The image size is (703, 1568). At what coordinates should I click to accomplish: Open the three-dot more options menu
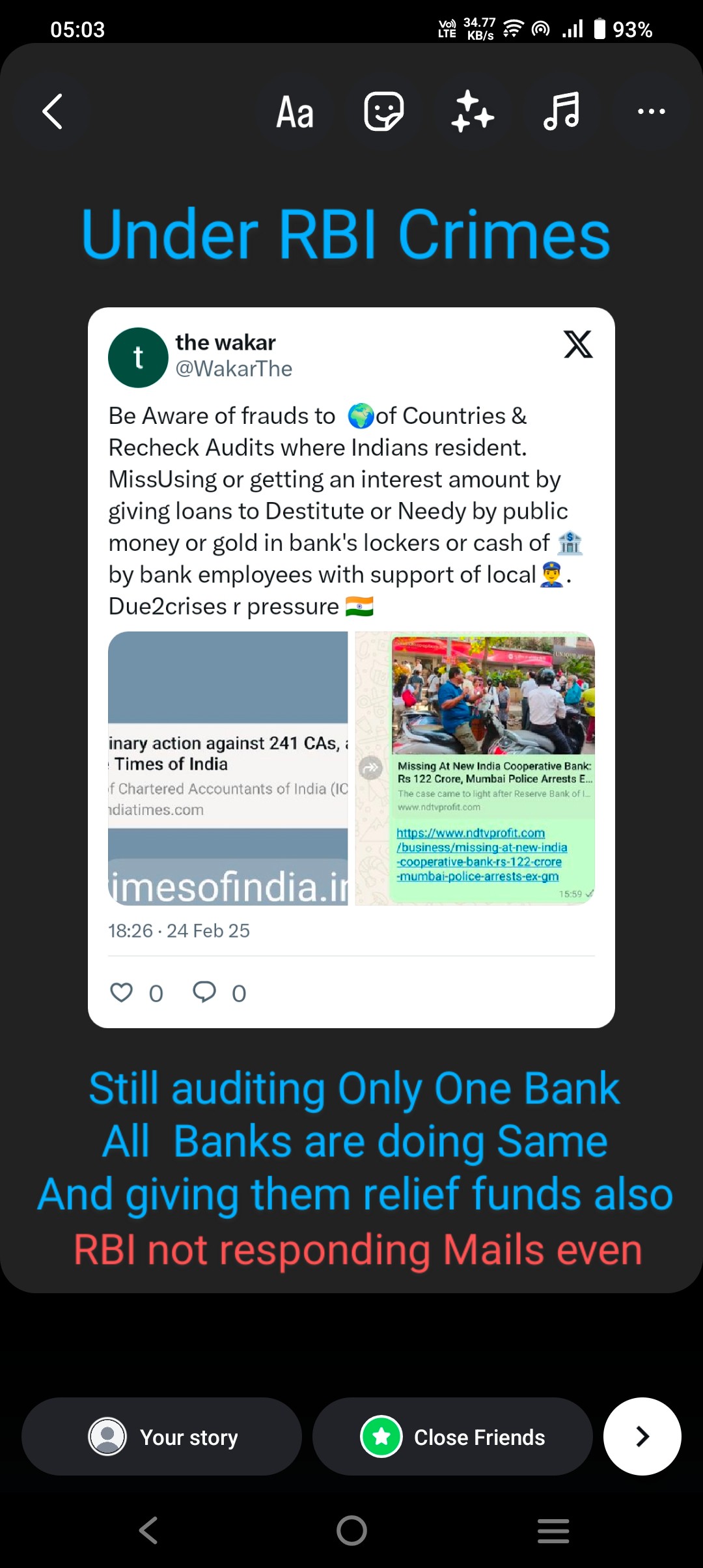(651, 111)
